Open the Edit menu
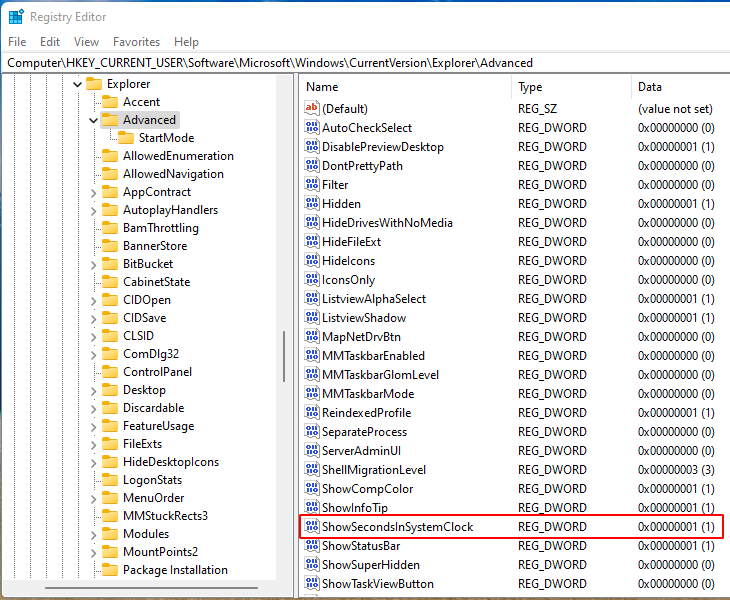Screen dimensions: 730x600 coord(50,42)
